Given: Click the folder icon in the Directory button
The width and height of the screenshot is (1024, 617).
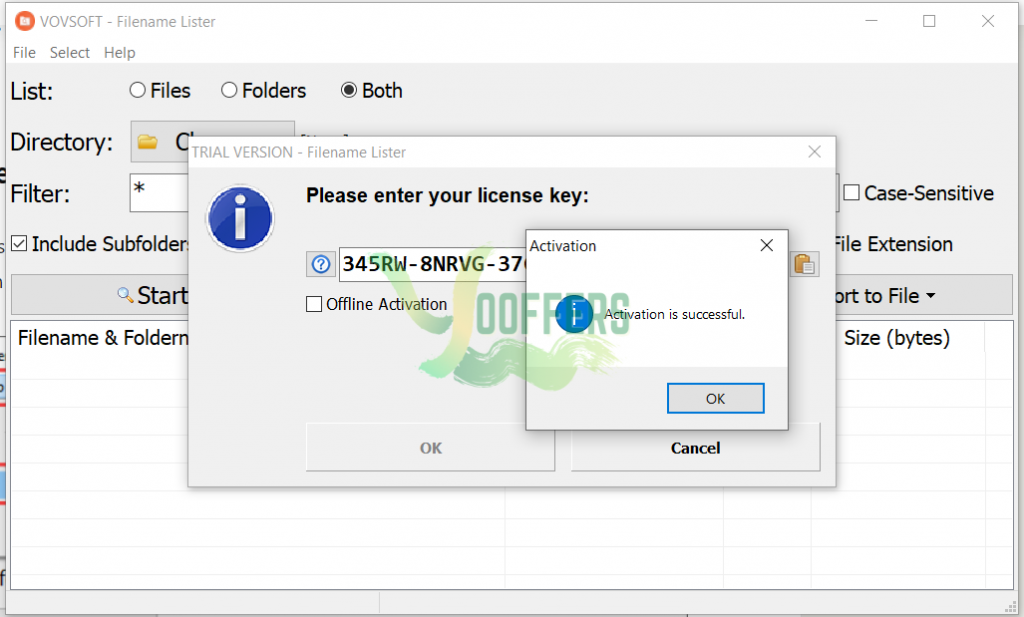Looking at the screenshot, I should [148, 142].
